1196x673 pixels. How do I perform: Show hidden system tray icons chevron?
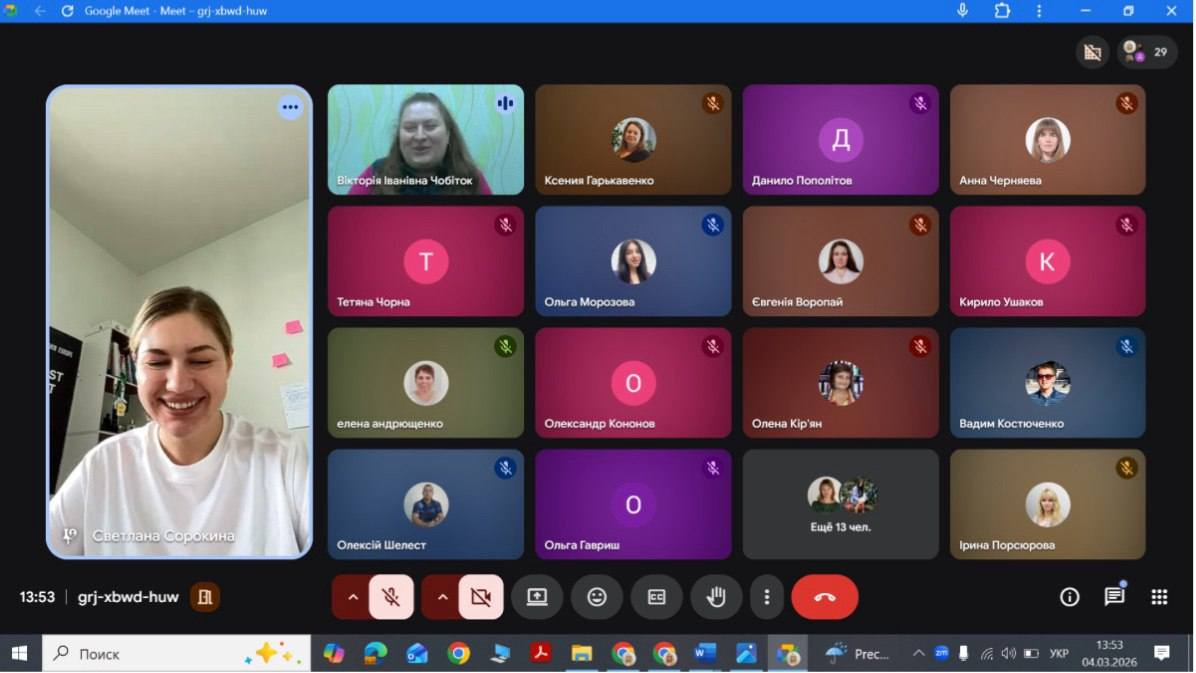pyautogui.click(x=918, y=653)
